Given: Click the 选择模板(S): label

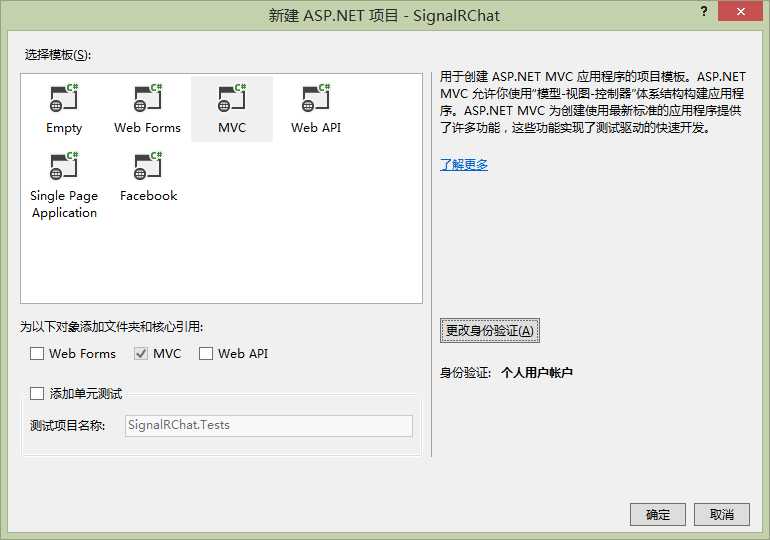Looking at the screenshot, I should [x=57, y=54].
